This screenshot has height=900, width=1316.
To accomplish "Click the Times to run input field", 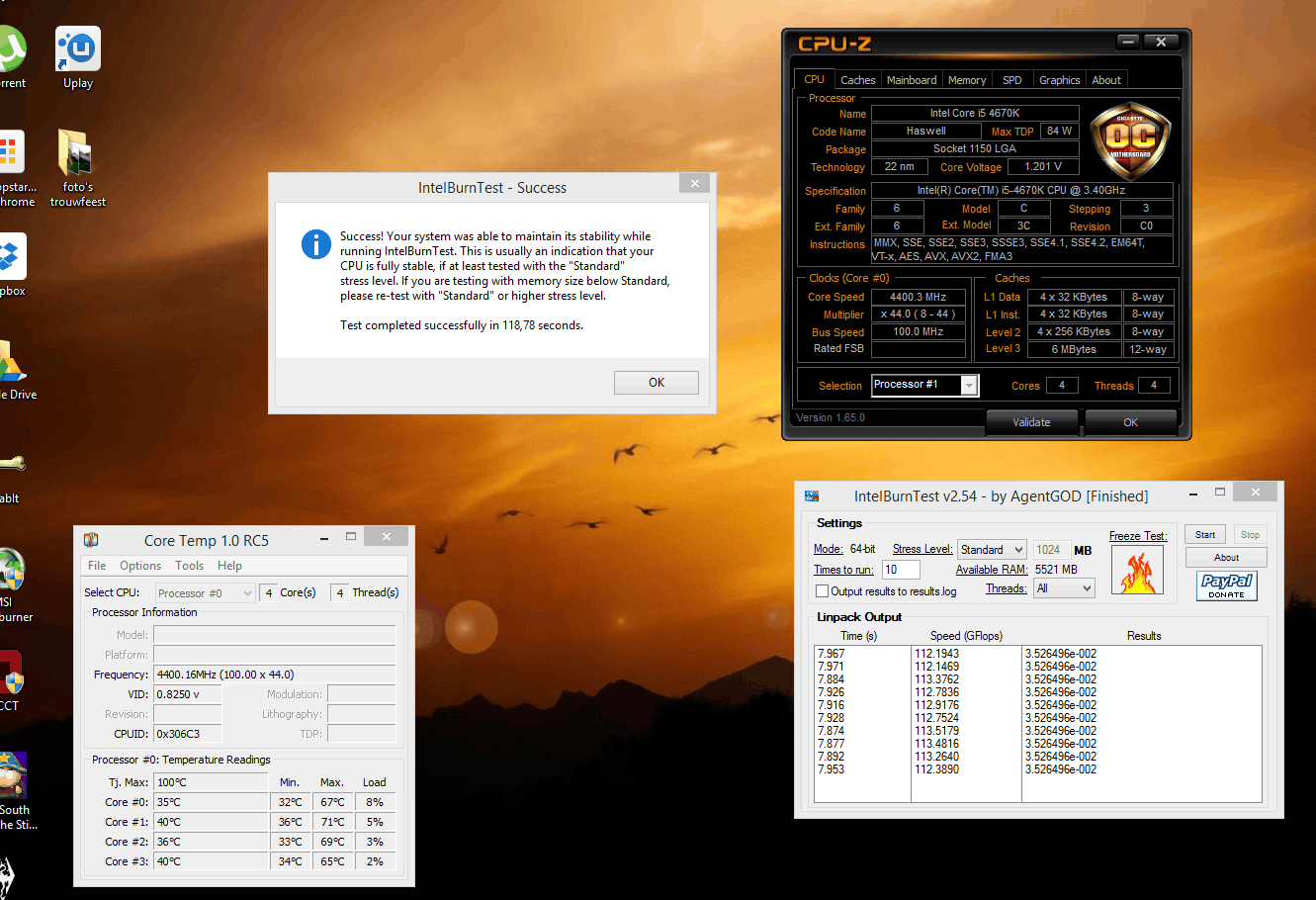I will pyautogui.click(x=901, y=570).
